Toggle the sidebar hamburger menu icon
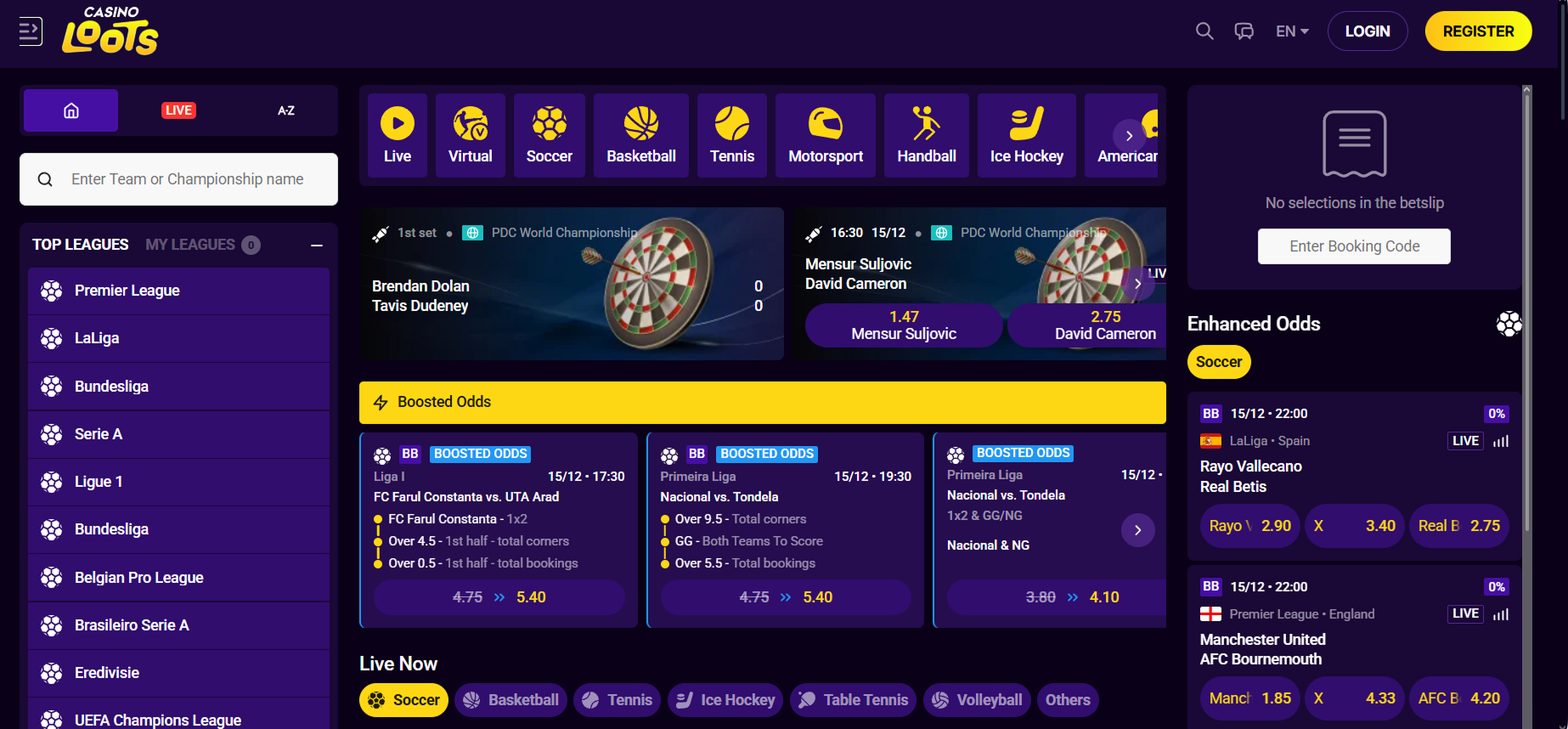 pos(31,31)
